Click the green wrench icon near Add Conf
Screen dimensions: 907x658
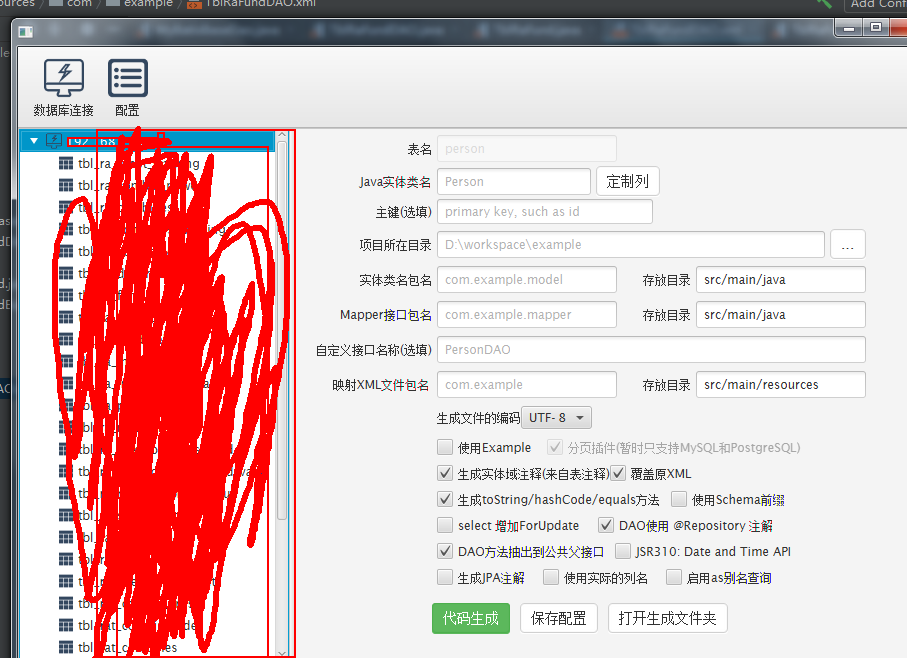[823, 5]
